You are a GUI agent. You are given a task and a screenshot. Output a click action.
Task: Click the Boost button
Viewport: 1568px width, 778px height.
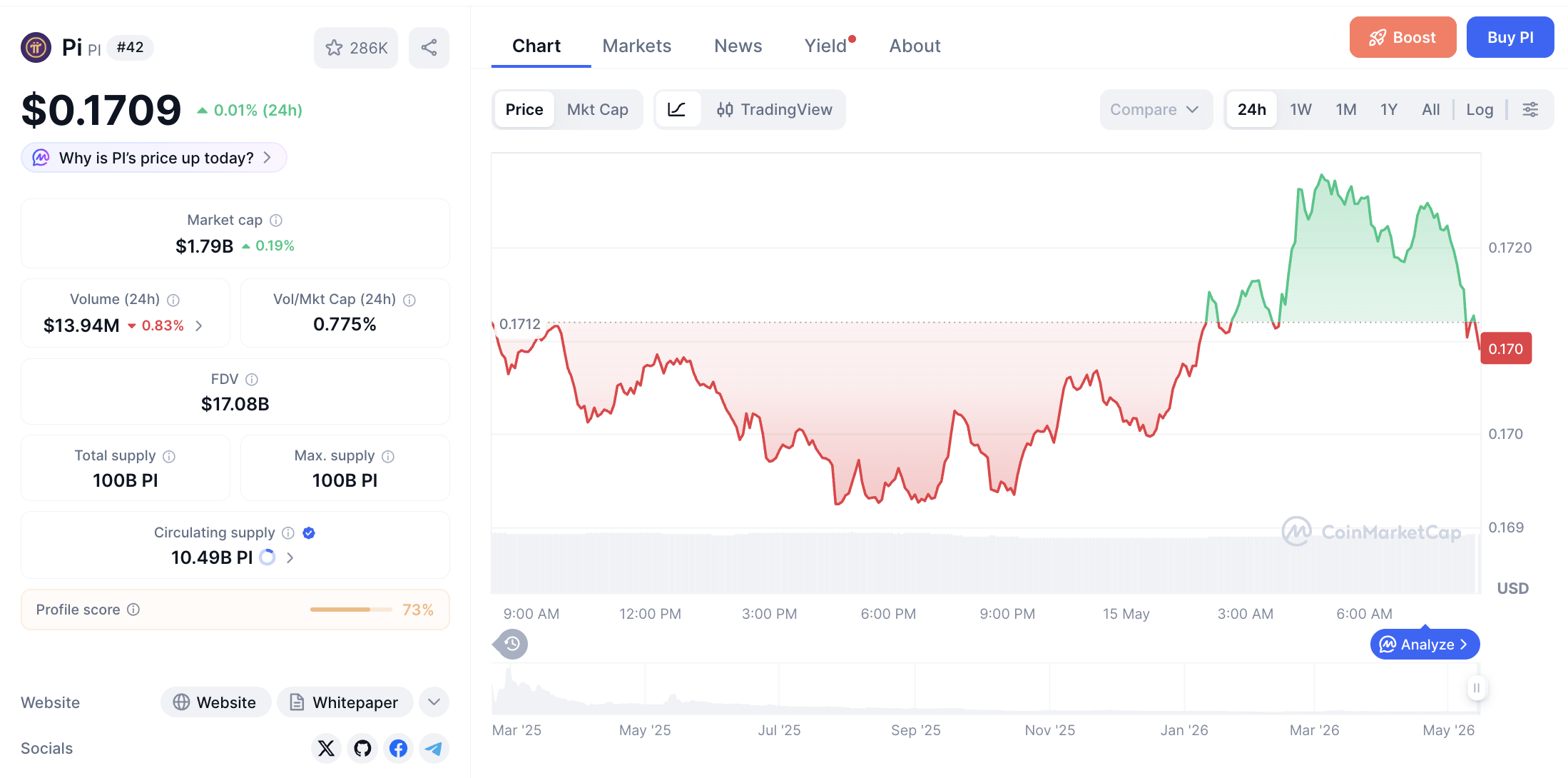1402,37
